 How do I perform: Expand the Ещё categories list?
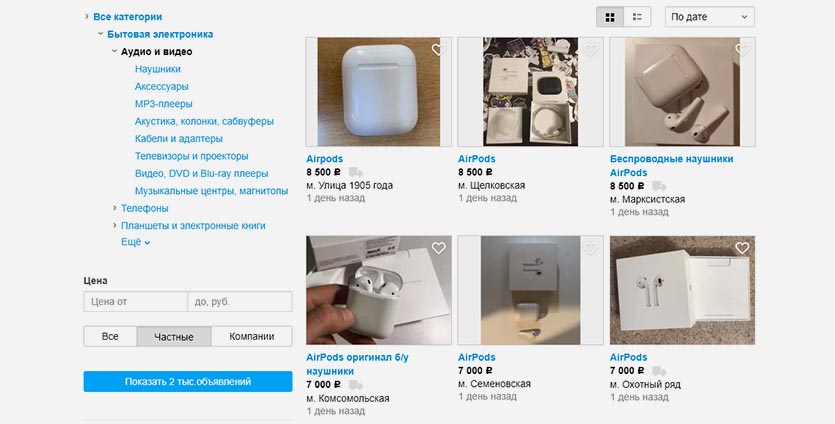[135, 242]
